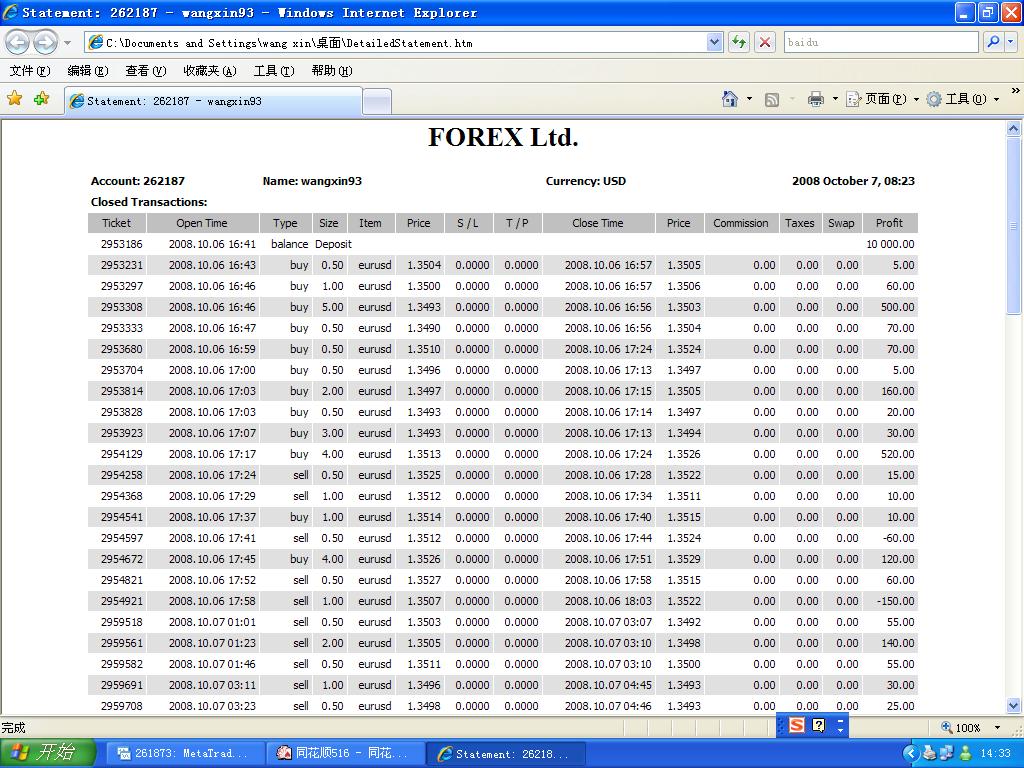This screenshot has width=1024, height=768.
Task: Click the red Stop loading icon
Action: (765, 42)
